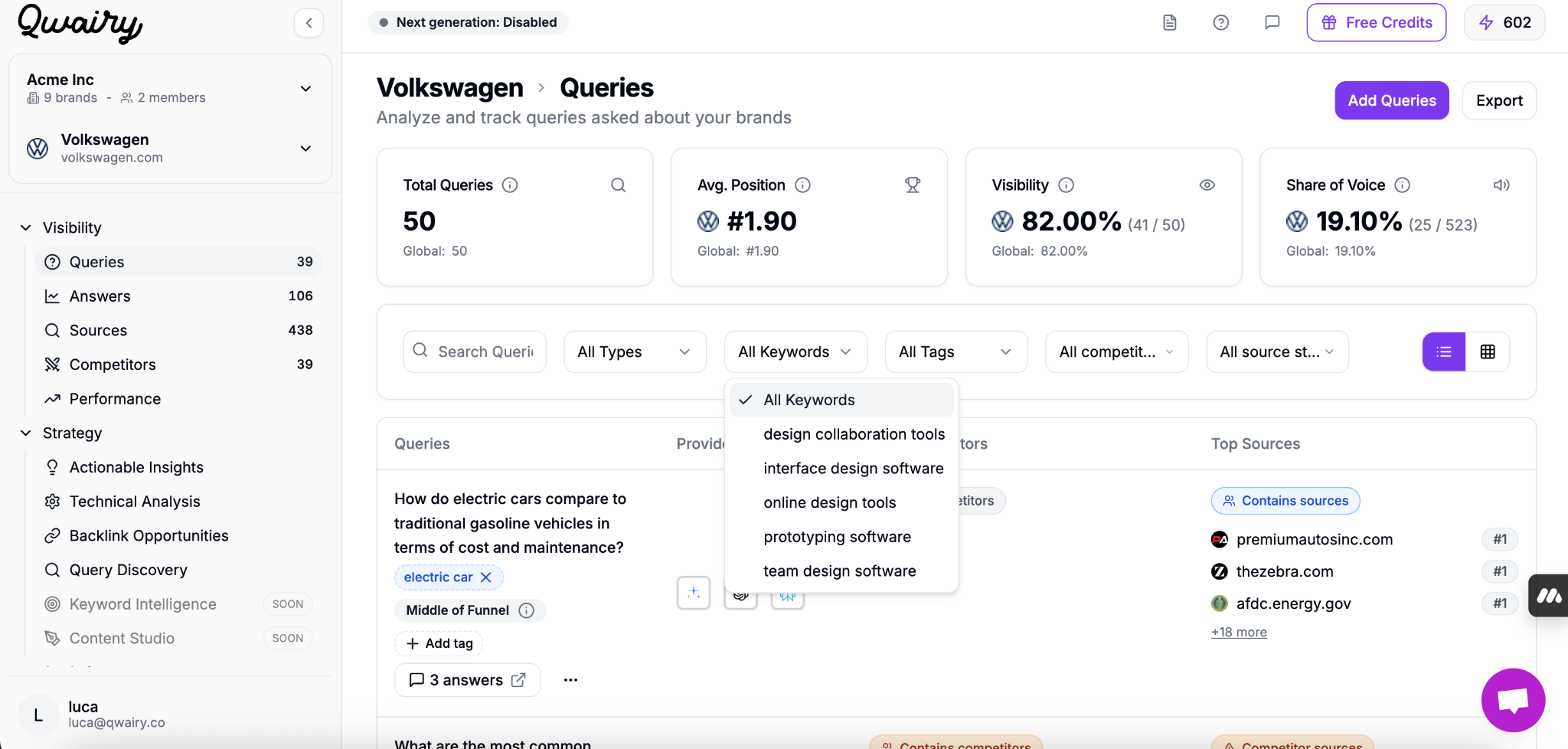The image size is (1568, 749).
Task: Click the Visibility info icon
Action: [1066, 185]
